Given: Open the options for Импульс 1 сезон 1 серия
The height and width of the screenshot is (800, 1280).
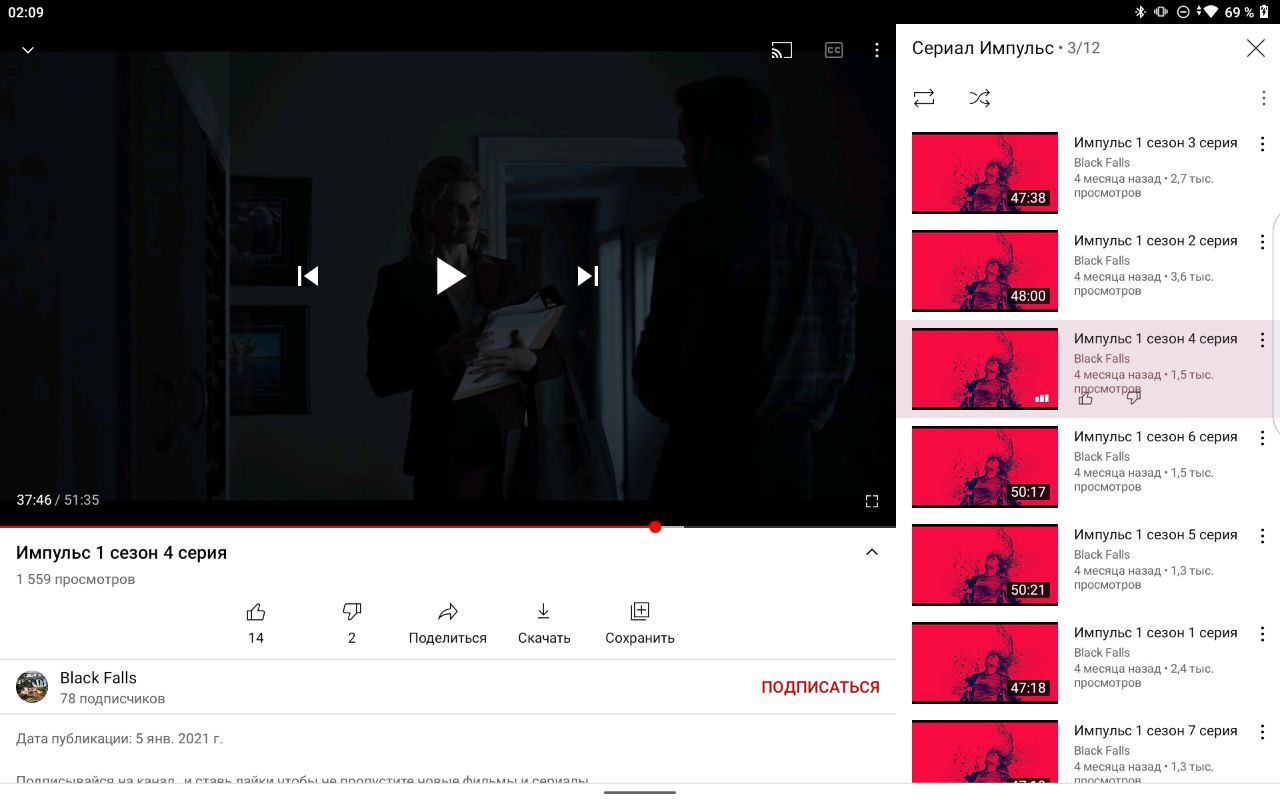Looking at the screenshot, I should click(x=1262, y=634).
